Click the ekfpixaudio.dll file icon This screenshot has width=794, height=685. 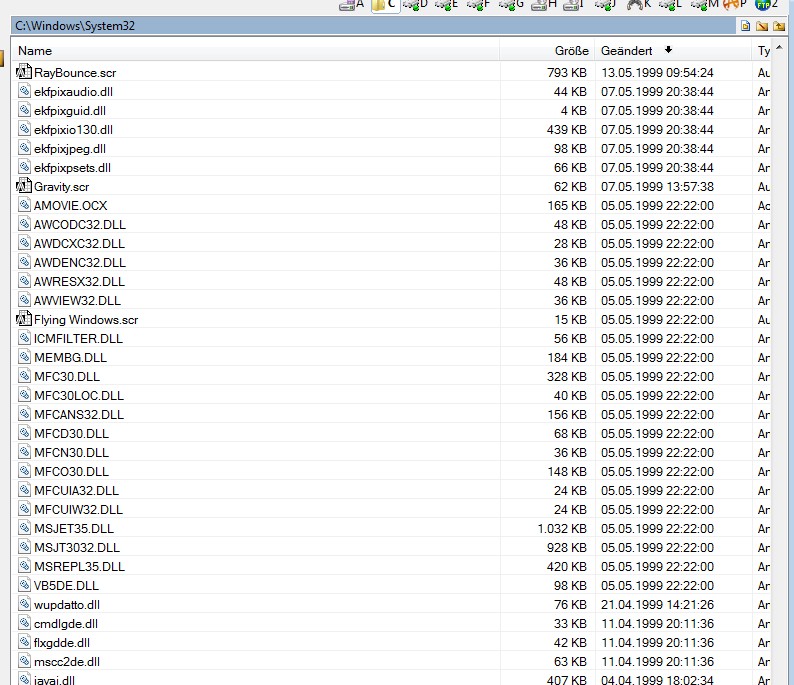tap(24, 91)
